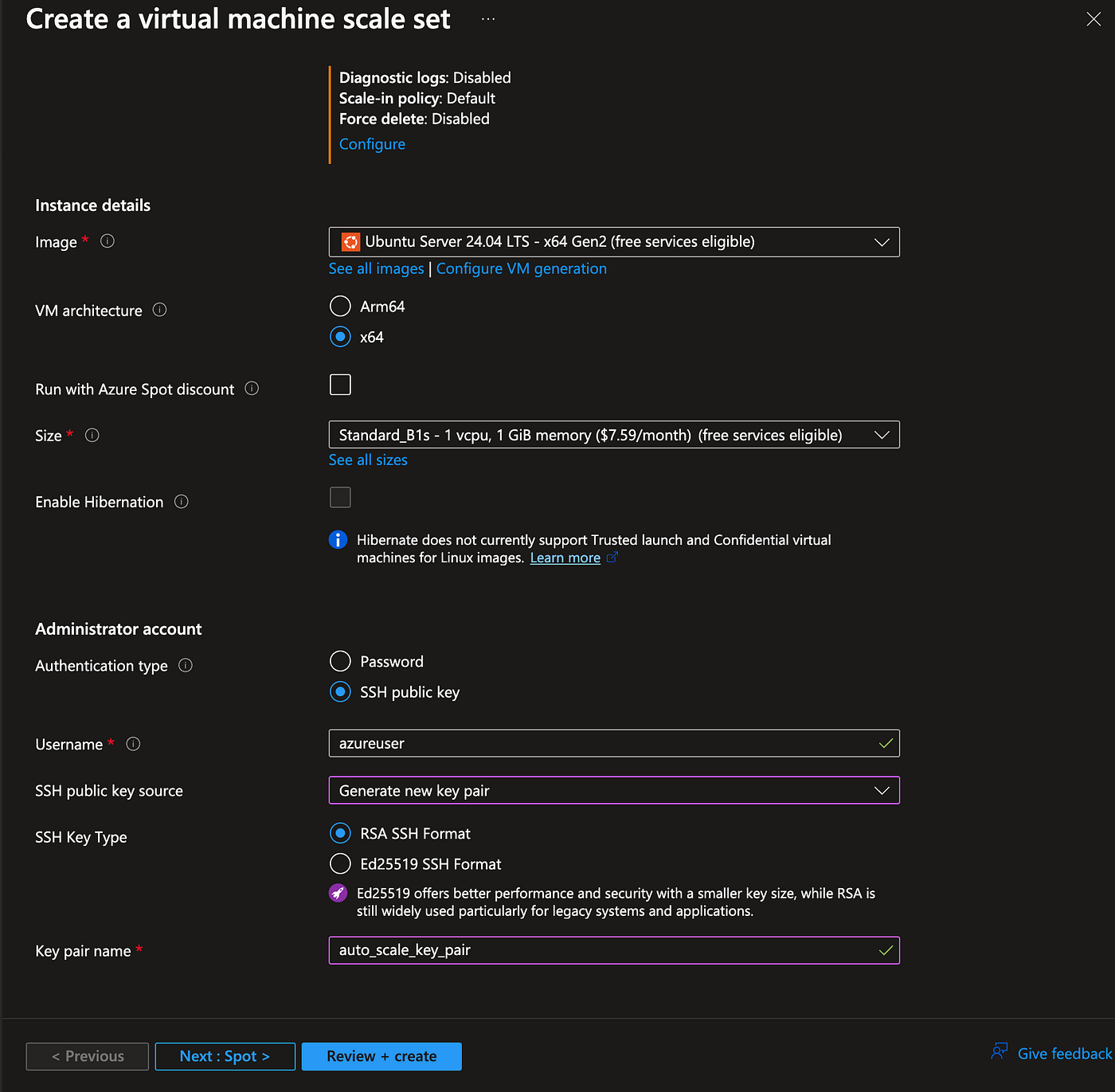Click the info icon beside Size
Screen dimensions: 1115x1092
point(92,435)
